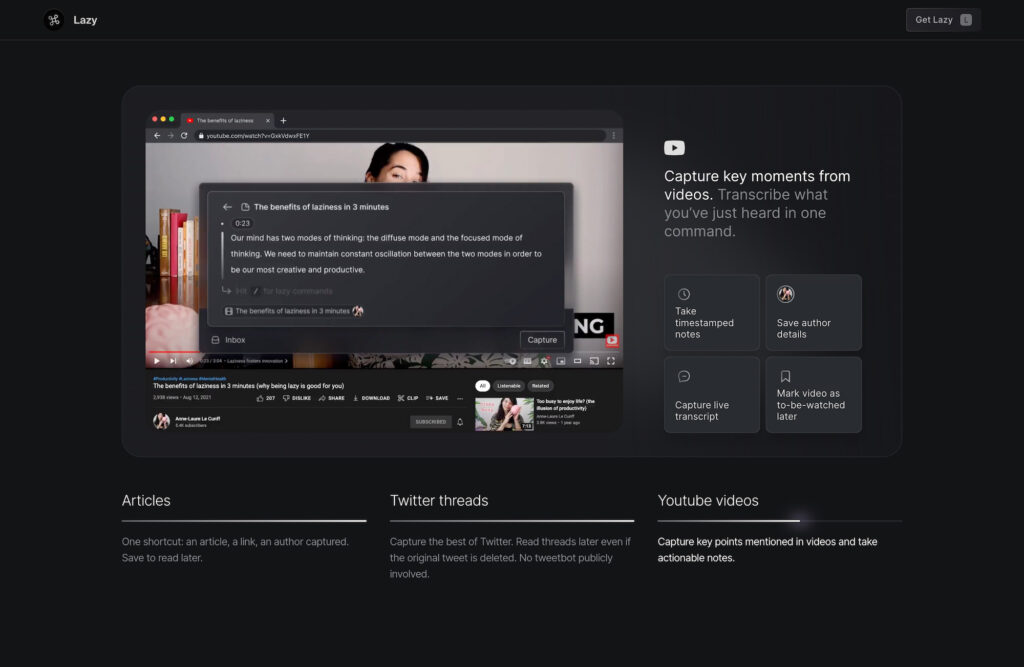The image size is (1024, 667).
Task: Open the video player settings gear
Action: 544,361
